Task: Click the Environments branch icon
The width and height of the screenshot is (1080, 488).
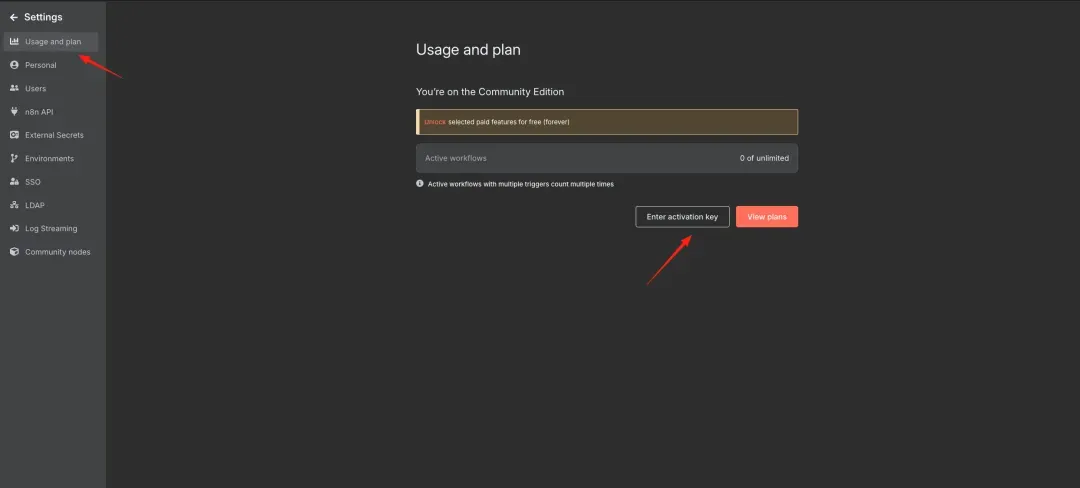Action: click(14, 158)
